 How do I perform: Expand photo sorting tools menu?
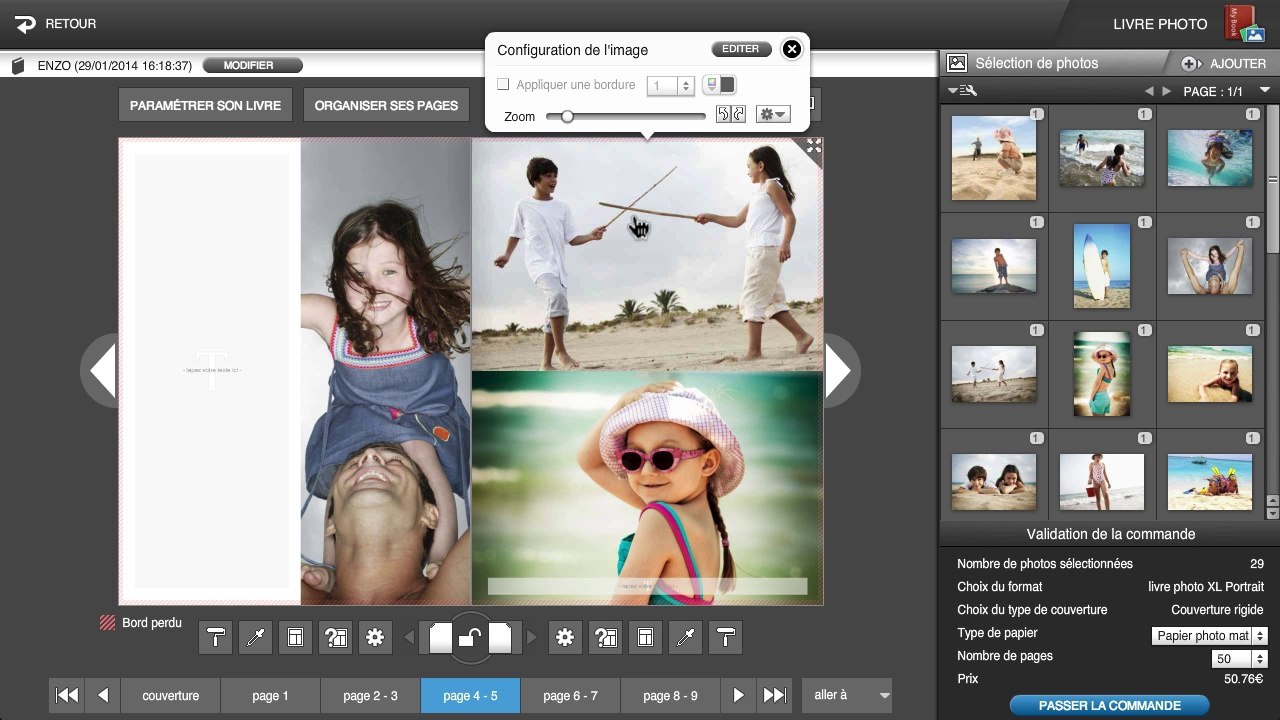click(962, 91)
